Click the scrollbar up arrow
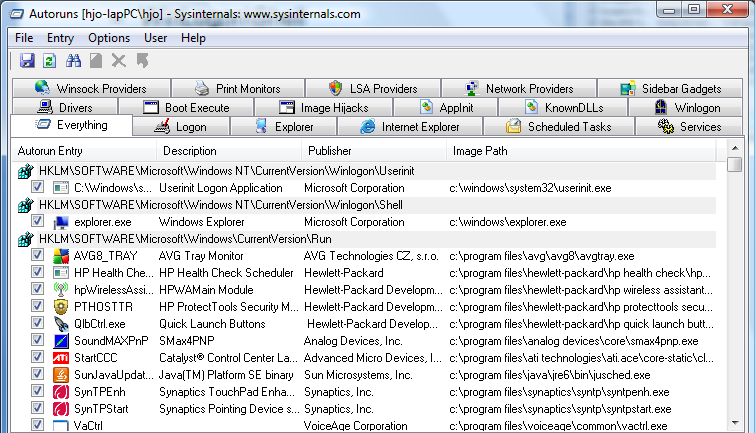Screen dimensions: 755x433 [x=735, y=148]
